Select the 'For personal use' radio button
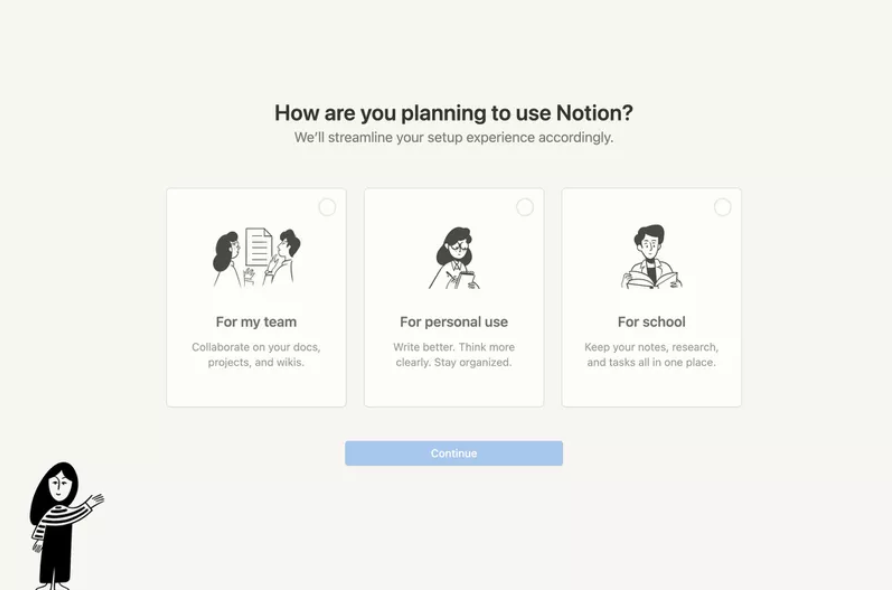The image size is (892, 592). pos(526,208)
